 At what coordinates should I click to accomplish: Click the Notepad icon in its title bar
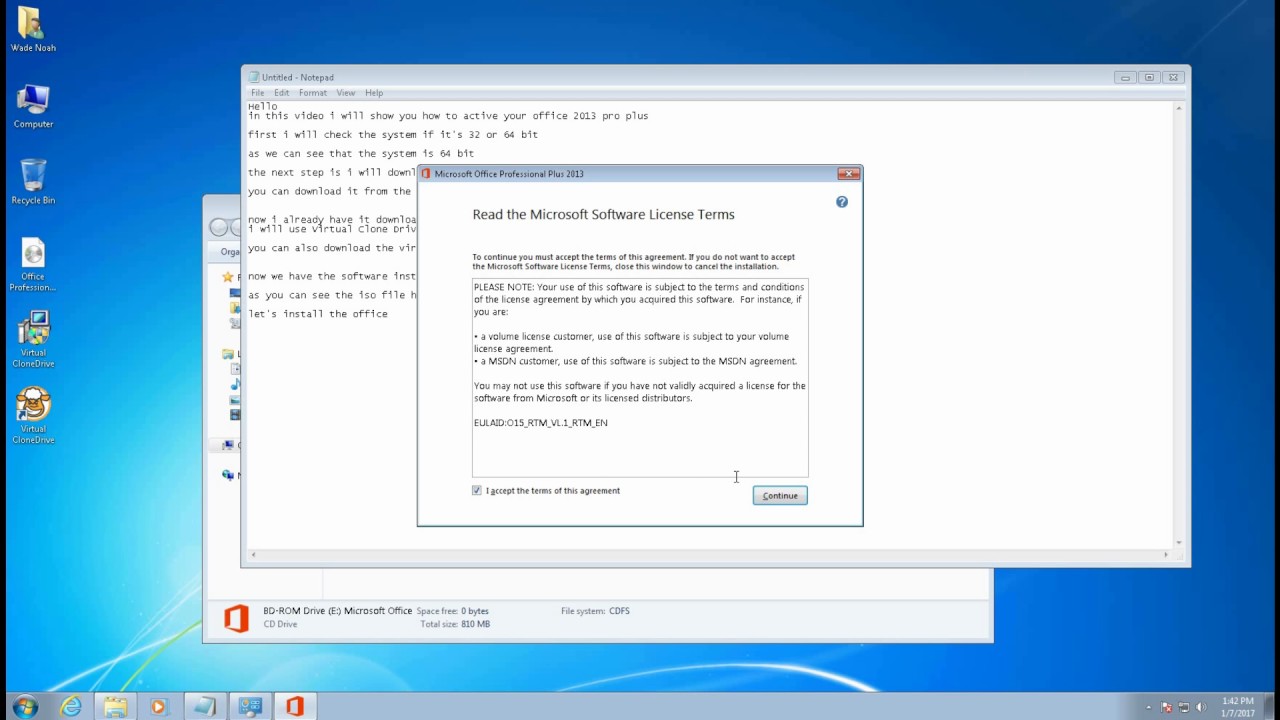point(254,77)
